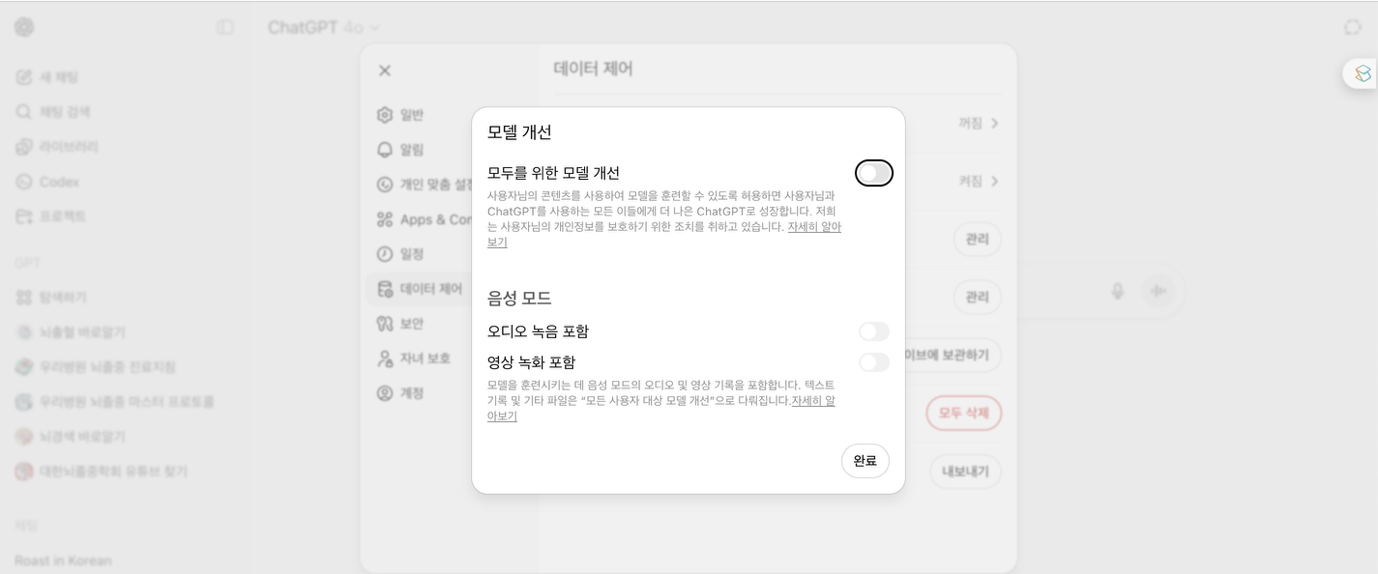Screen dimensions: 1378x574
Task: Click the microphone dictation icon
Action: (1118, 291)
